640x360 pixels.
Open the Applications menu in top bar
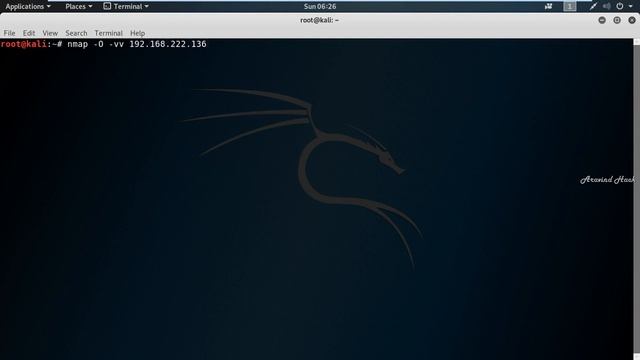point(28,7)
